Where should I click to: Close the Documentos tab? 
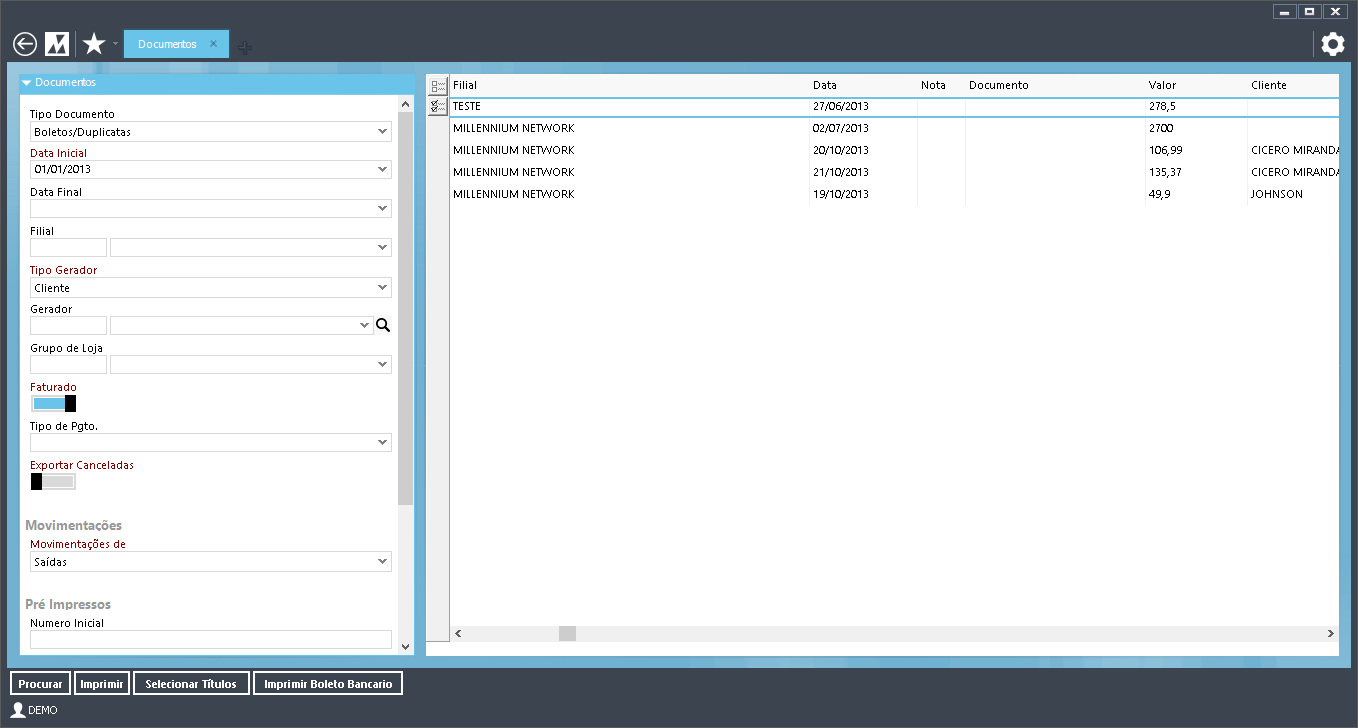(213, 44)
